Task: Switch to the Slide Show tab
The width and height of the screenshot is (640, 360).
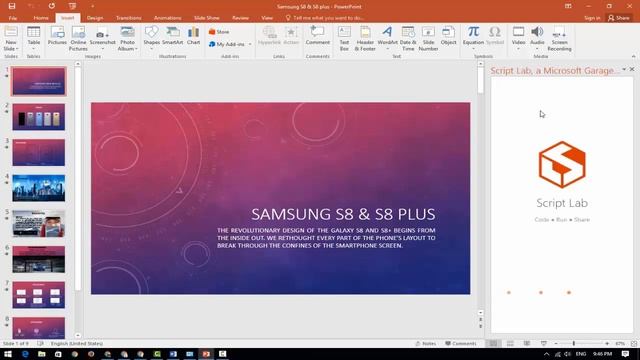Action: pyautogui.click(x=207, y=18)
